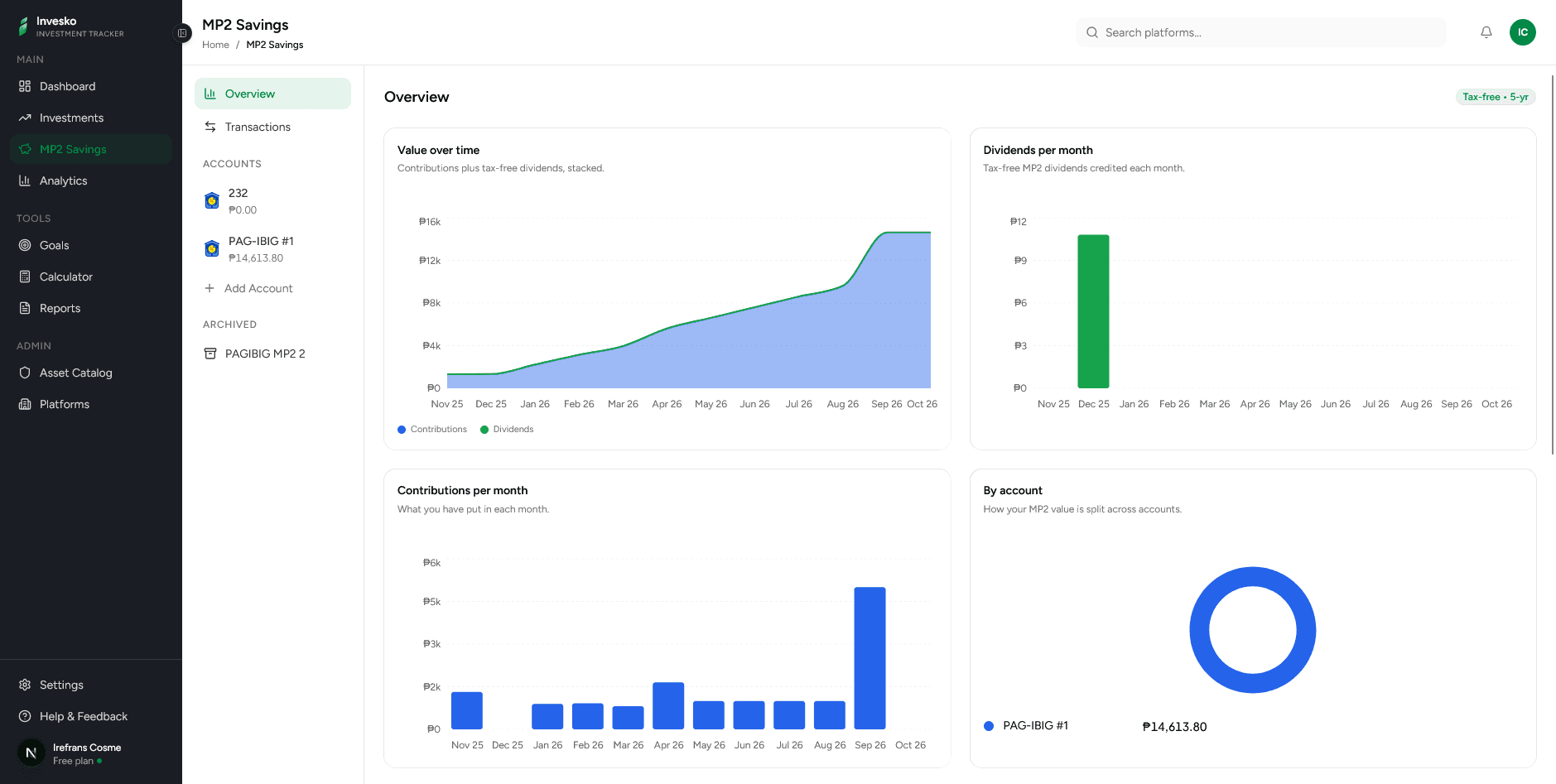Click the ₱14,613.80 value in By account
Screen dimensions: 1556x784
tap(1174, 727)
